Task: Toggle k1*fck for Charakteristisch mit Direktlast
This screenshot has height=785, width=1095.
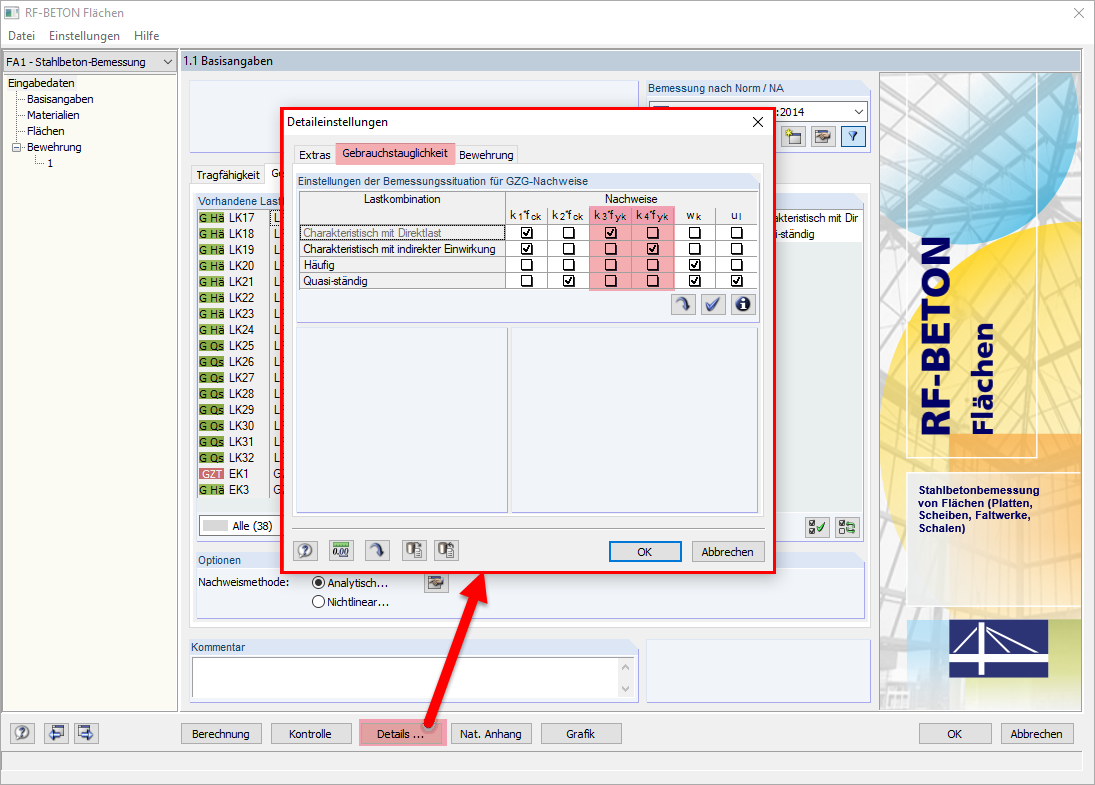Action: [x=527, y=233]
